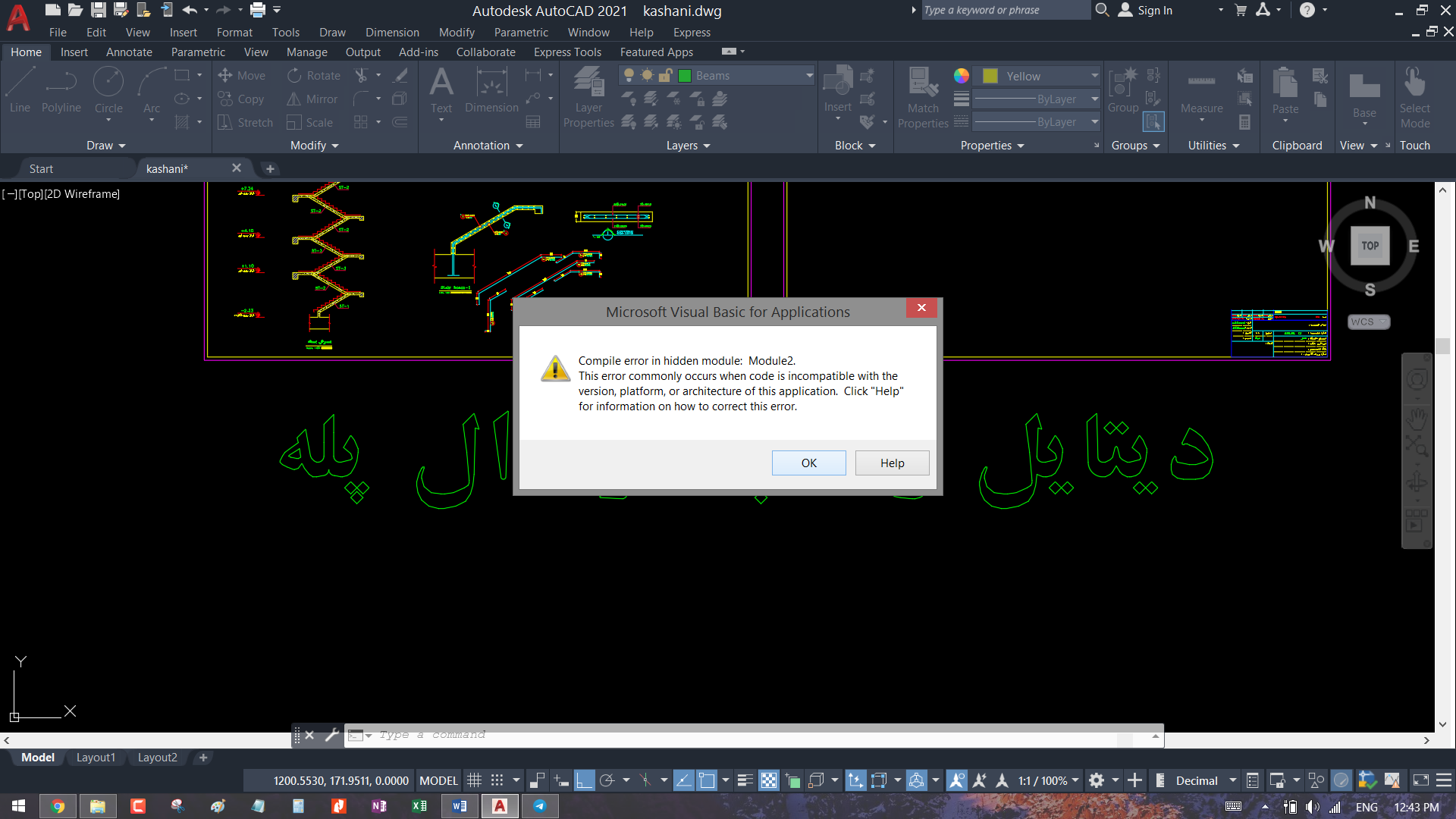Click the yellow color swatch in Properties
The width and height of the screenshot is (1456, 819).
pyautogui.click(x=990, y=76)
